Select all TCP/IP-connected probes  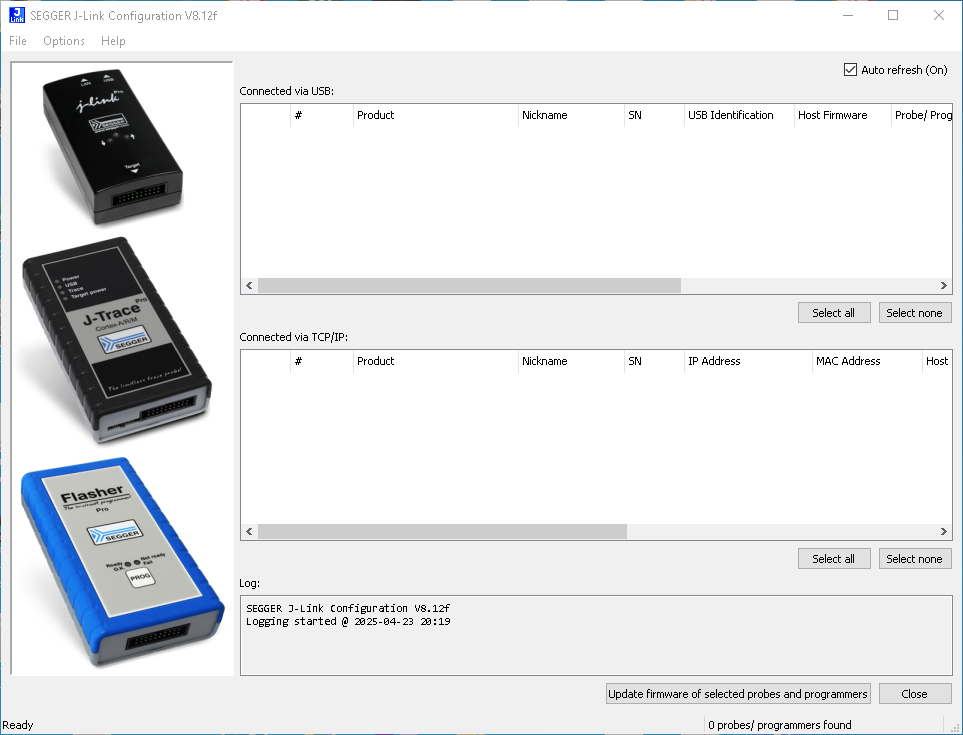tap(834, 559)
